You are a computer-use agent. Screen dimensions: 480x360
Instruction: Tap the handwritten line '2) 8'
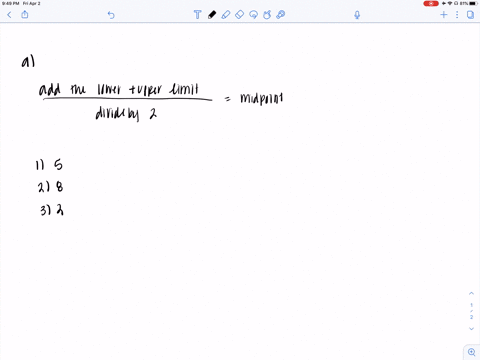[50, 187]
